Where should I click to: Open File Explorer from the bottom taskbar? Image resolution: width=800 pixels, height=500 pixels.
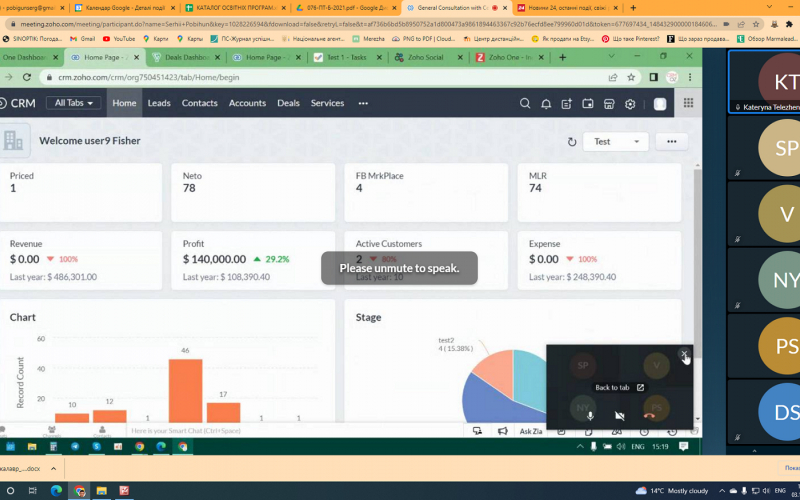point(102,491)
